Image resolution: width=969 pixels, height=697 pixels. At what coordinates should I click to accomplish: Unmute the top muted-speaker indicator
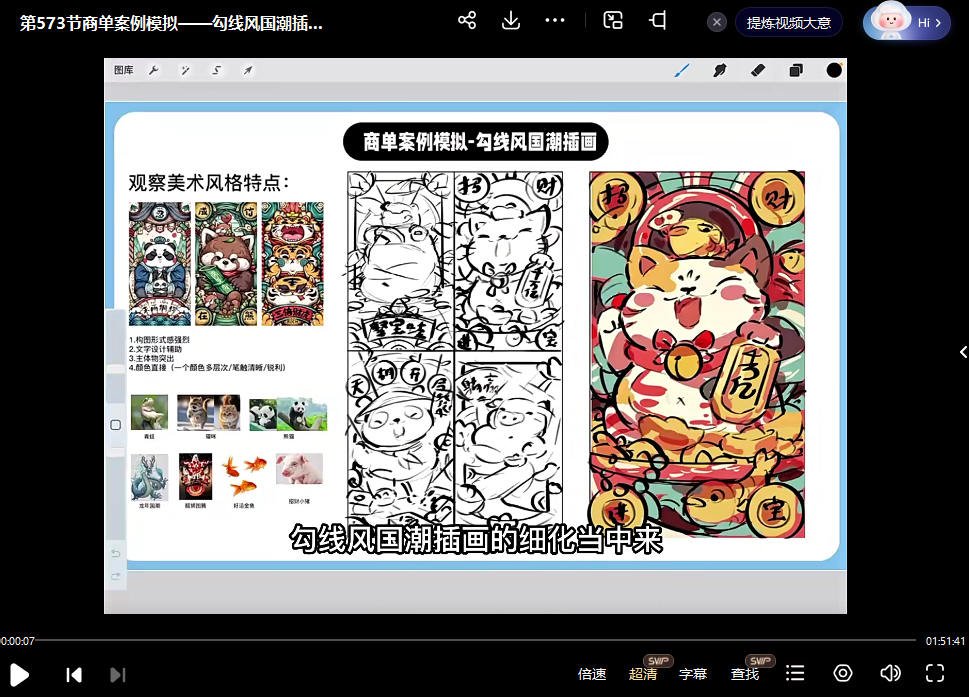(x=656, y=20)
